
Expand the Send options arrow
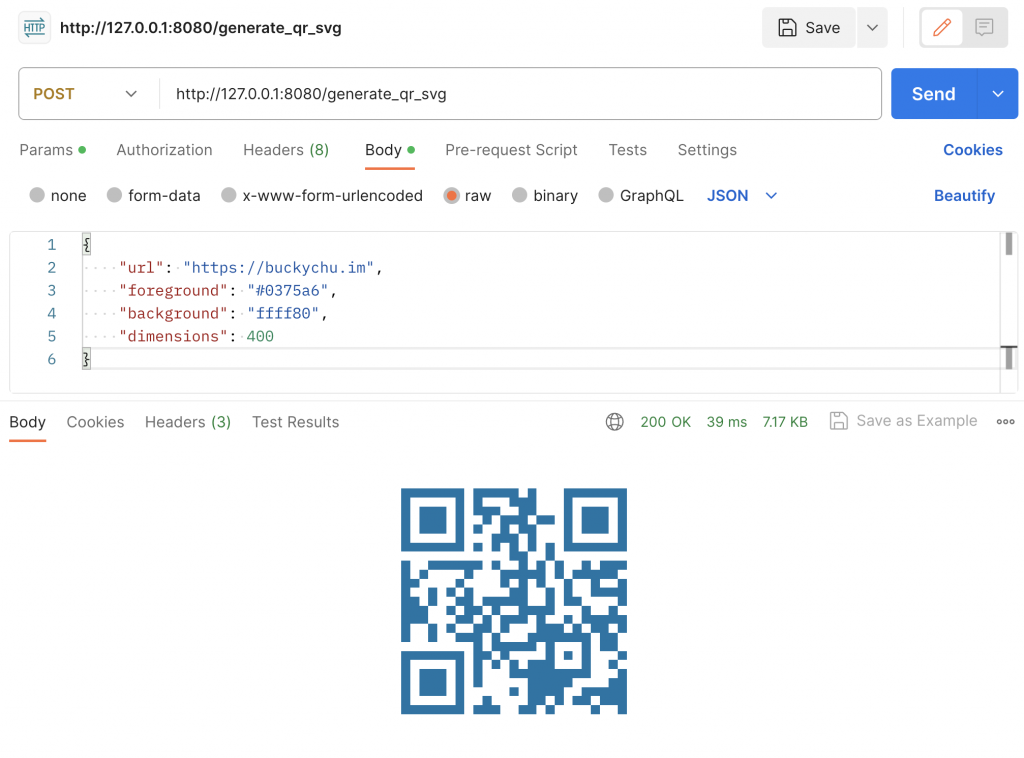pos(998,93)
